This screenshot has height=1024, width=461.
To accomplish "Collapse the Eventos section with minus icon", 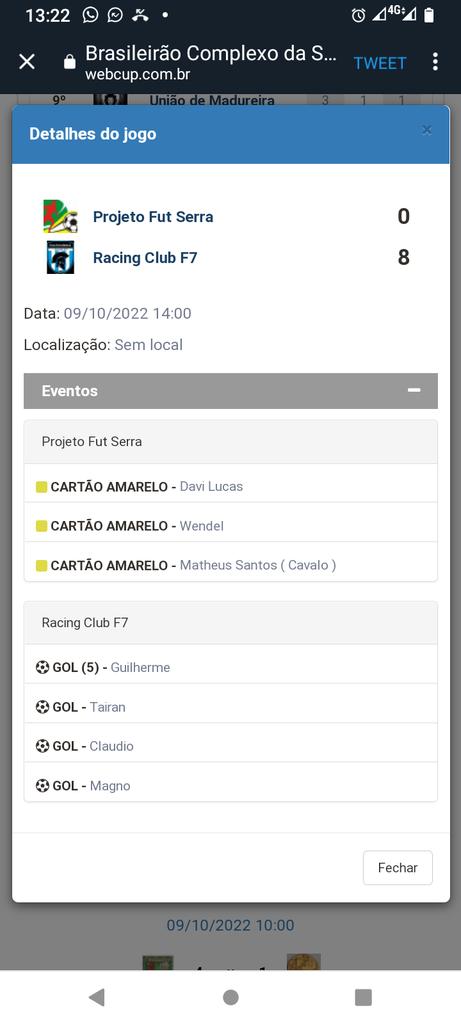I will (414, 390).
